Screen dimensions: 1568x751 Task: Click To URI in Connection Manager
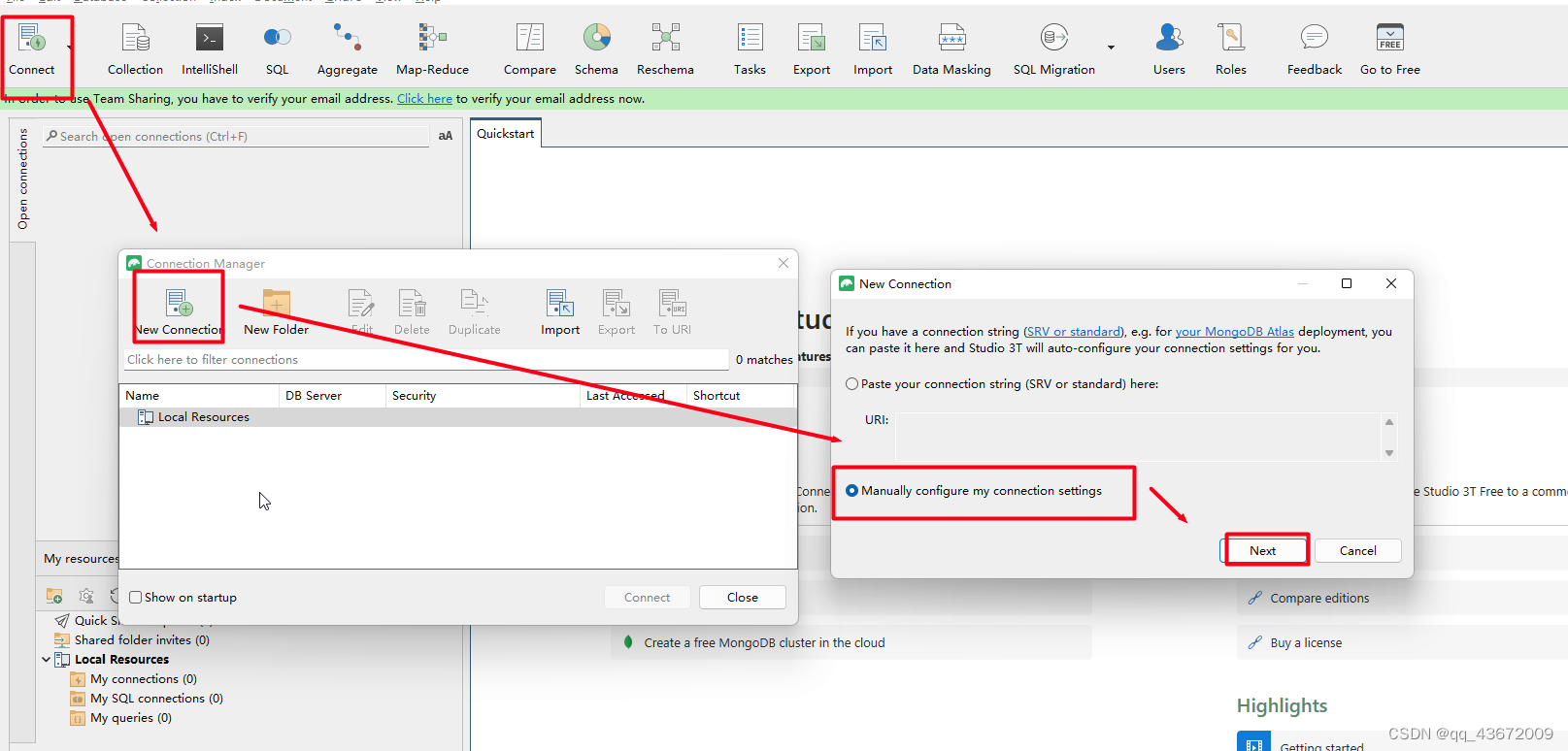point(672,312)
